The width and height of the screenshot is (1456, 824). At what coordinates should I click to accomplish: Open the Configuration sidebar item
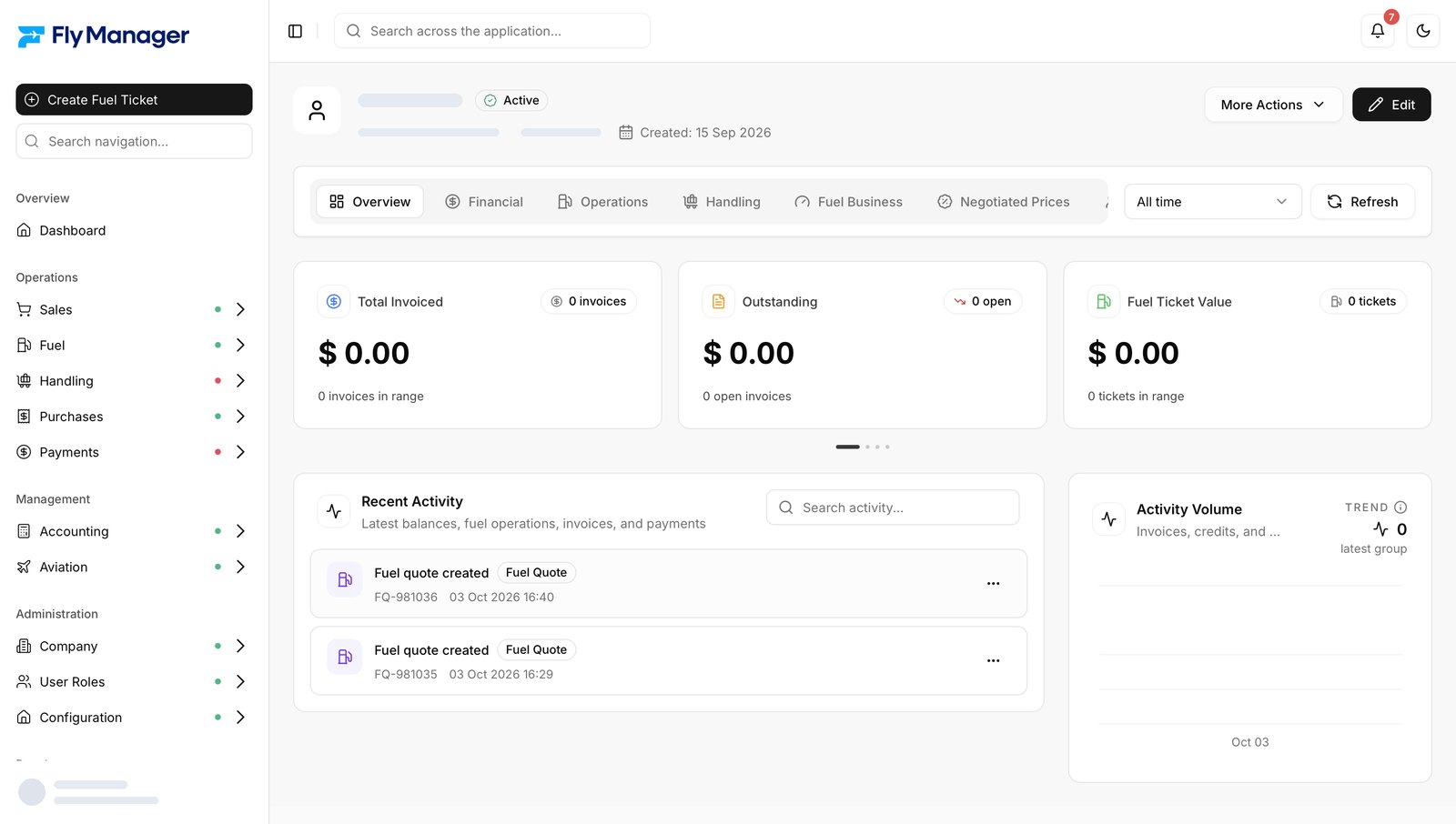click(x=134, y=718)
